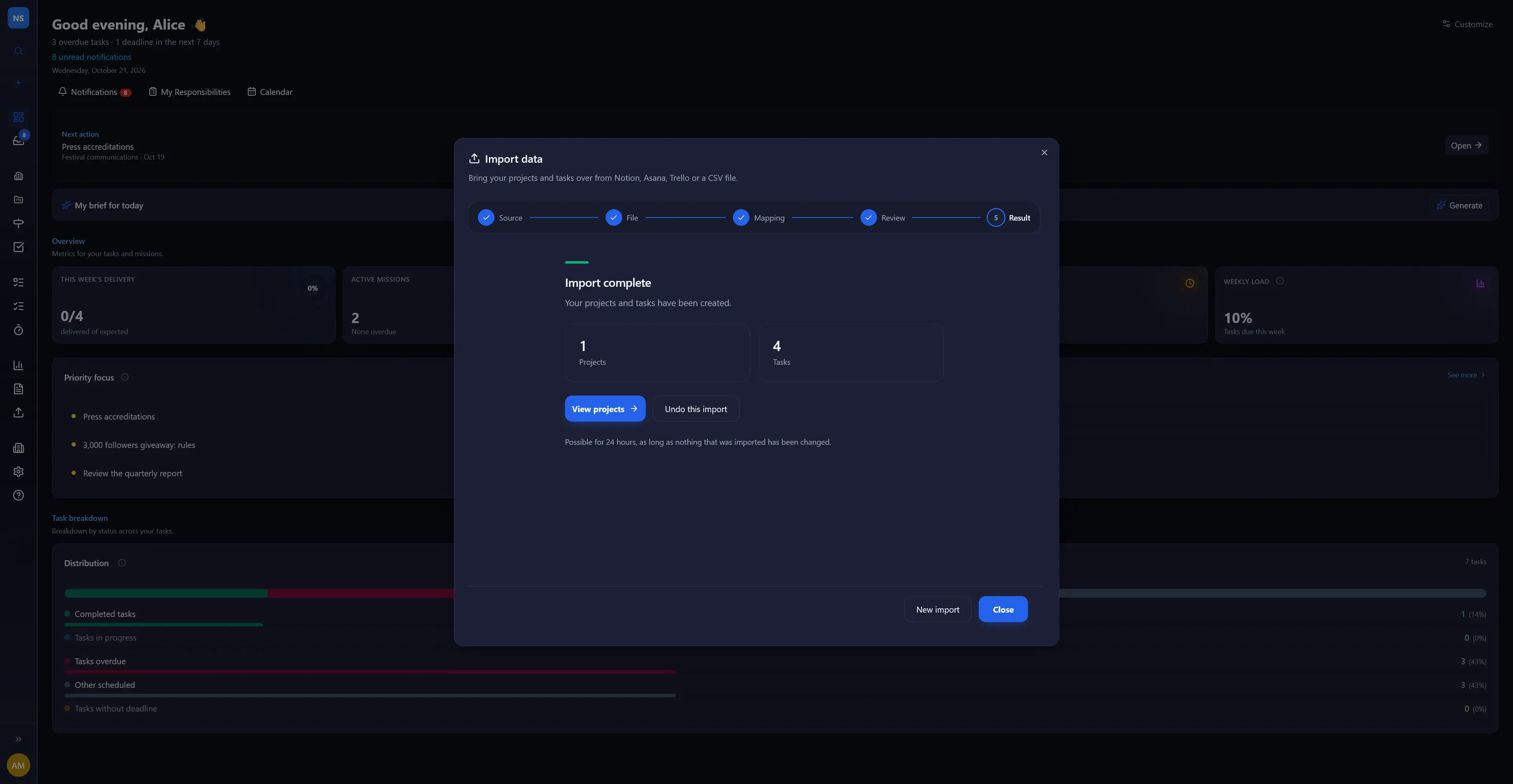Start a New import
Image resolution: width=1513 pixels, height=784 pixels.
[x=937, y=609]
